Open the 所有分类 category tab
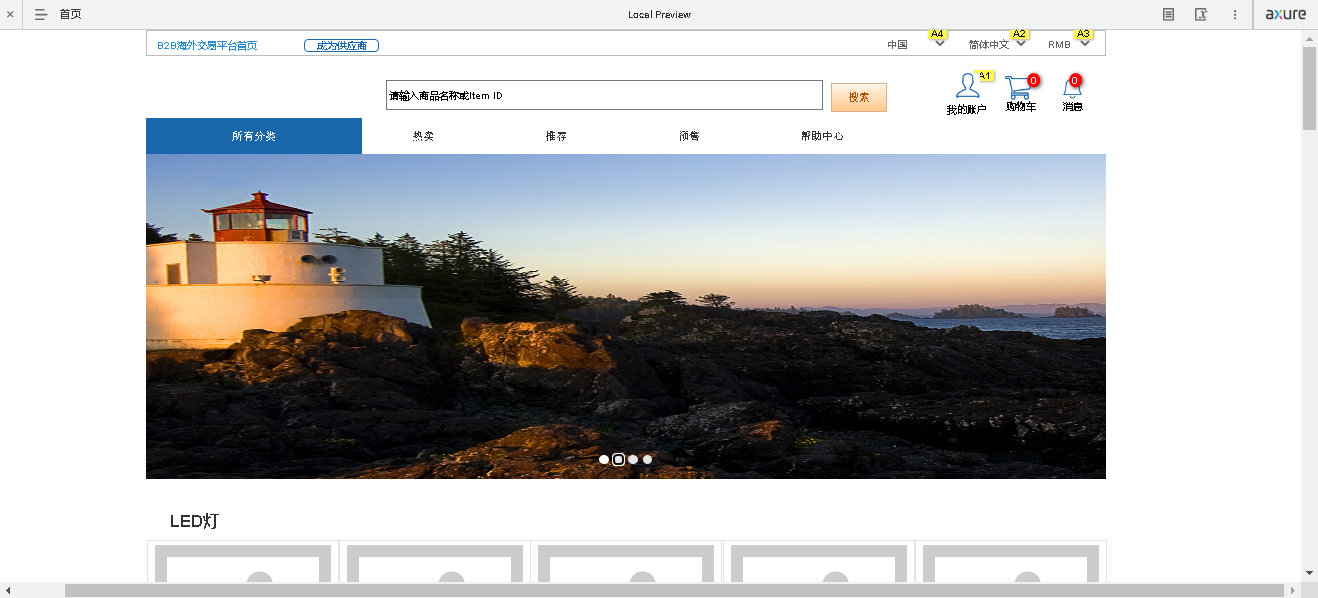Screen dimensions: 1318x598 254,136
